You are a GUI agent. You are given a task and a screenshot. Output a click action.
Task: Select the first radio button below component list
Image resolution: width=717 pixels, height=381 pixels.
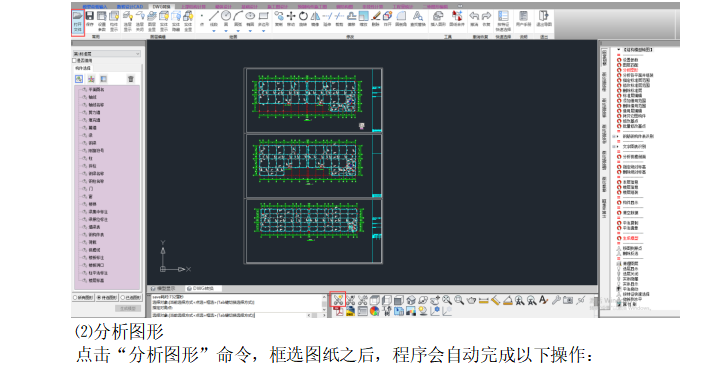coord(75,297)
